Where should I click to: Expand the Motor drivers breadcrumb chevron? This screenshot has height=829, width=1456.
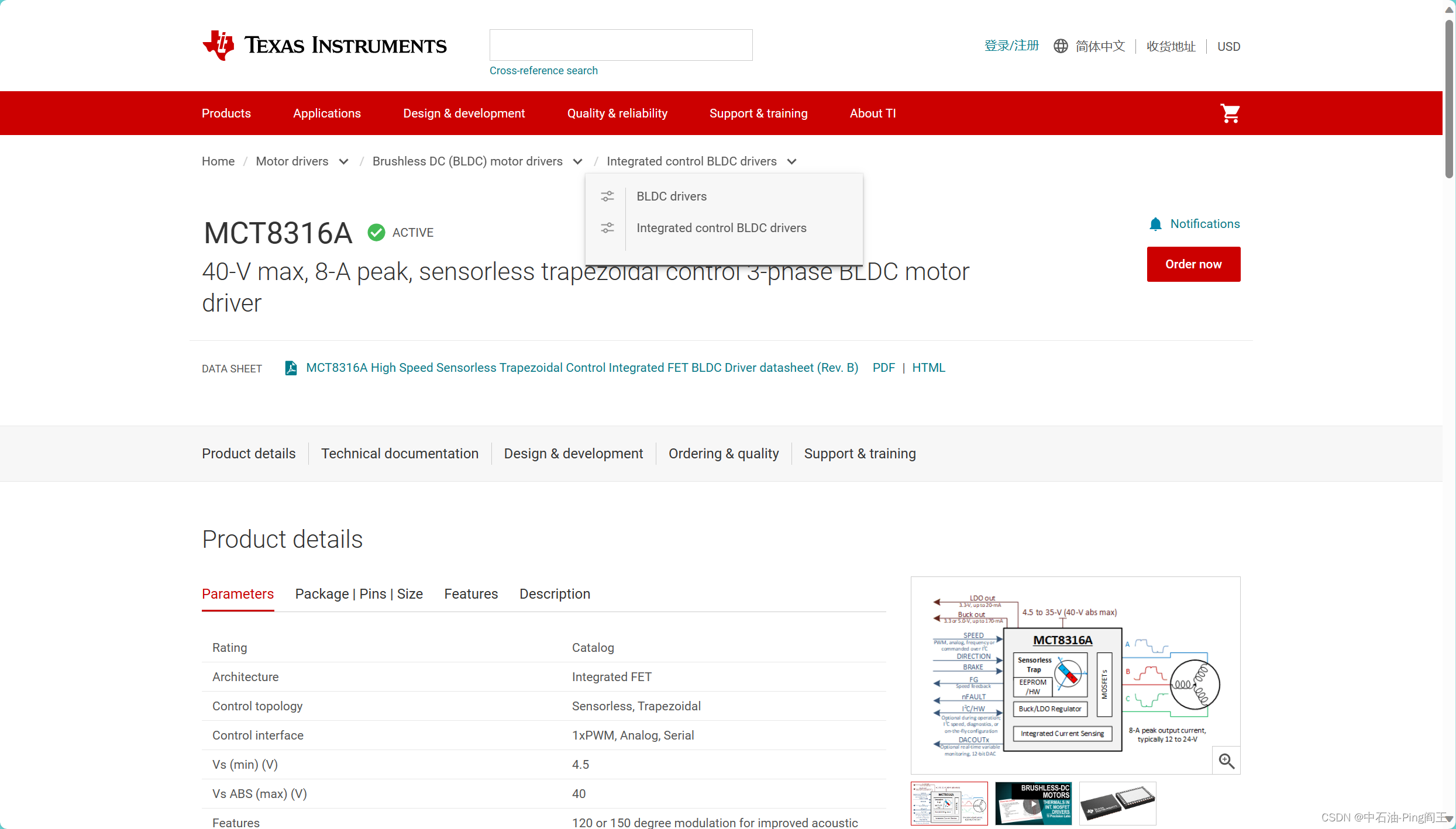344,162
